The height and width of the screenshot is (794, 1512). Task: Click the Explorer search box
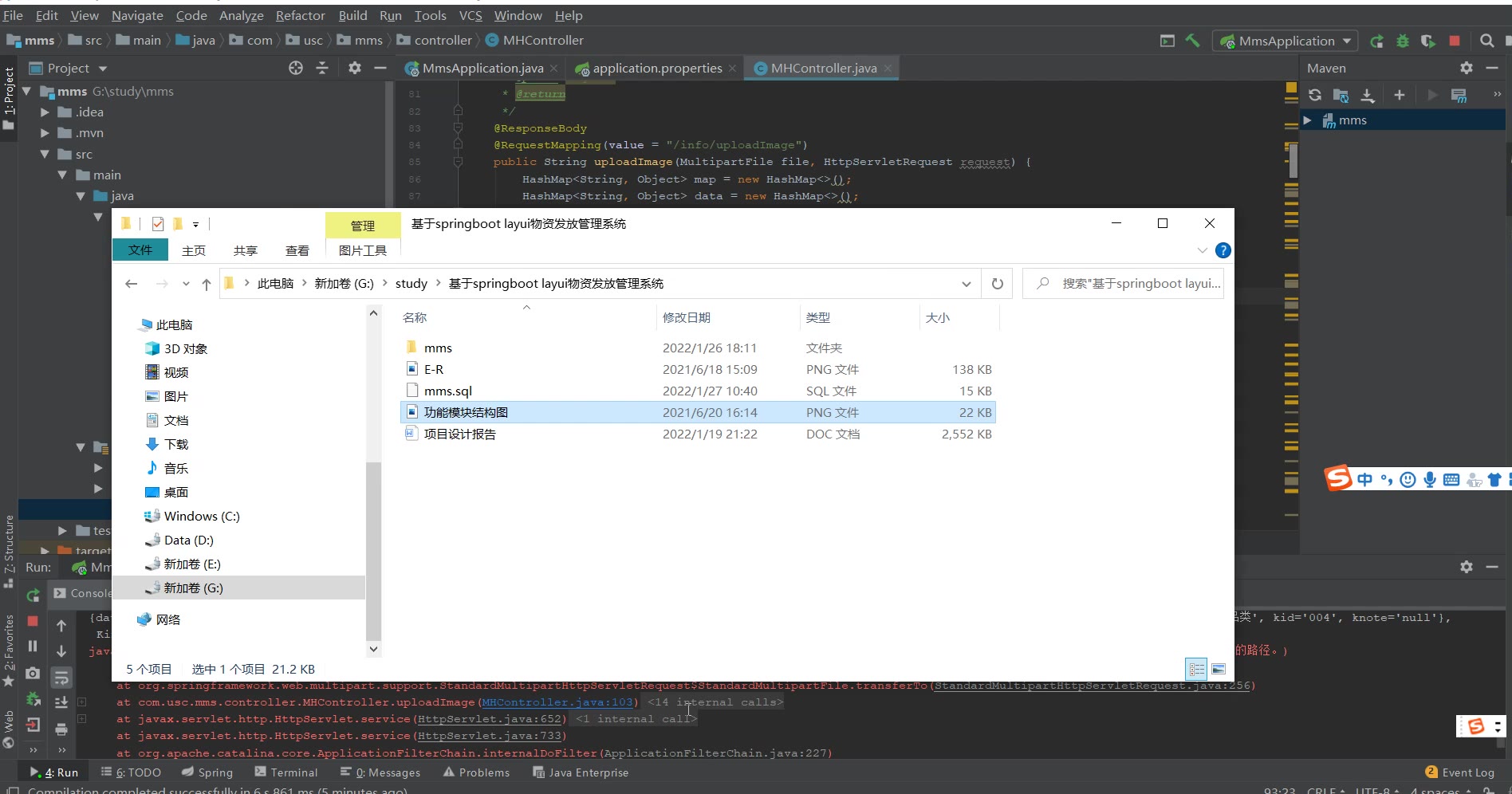point(1123,284)
